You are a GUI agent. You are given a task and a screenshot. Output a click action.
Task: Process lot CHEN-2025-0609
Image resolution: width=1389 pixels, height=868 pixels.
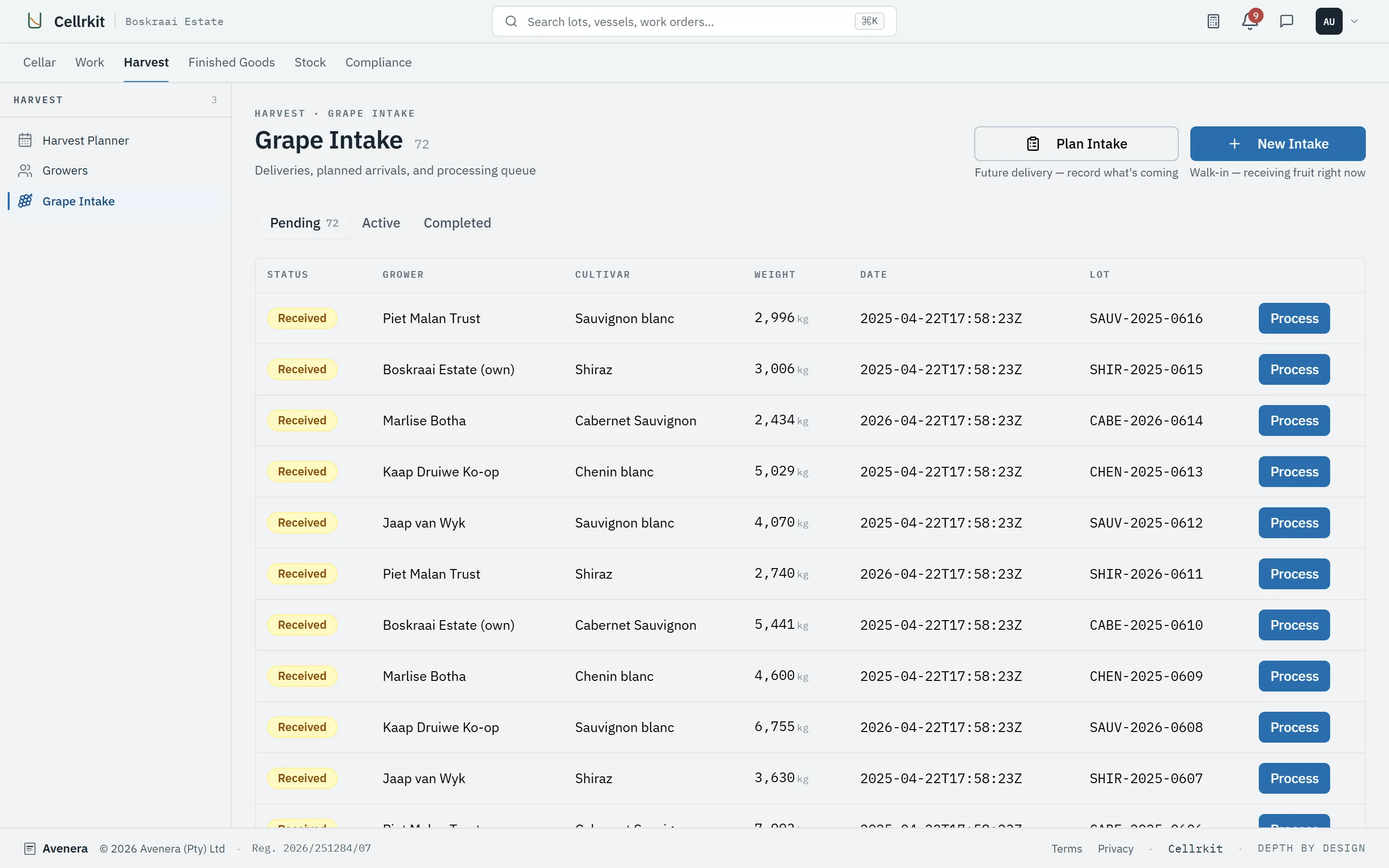[x=1294, y=676]
